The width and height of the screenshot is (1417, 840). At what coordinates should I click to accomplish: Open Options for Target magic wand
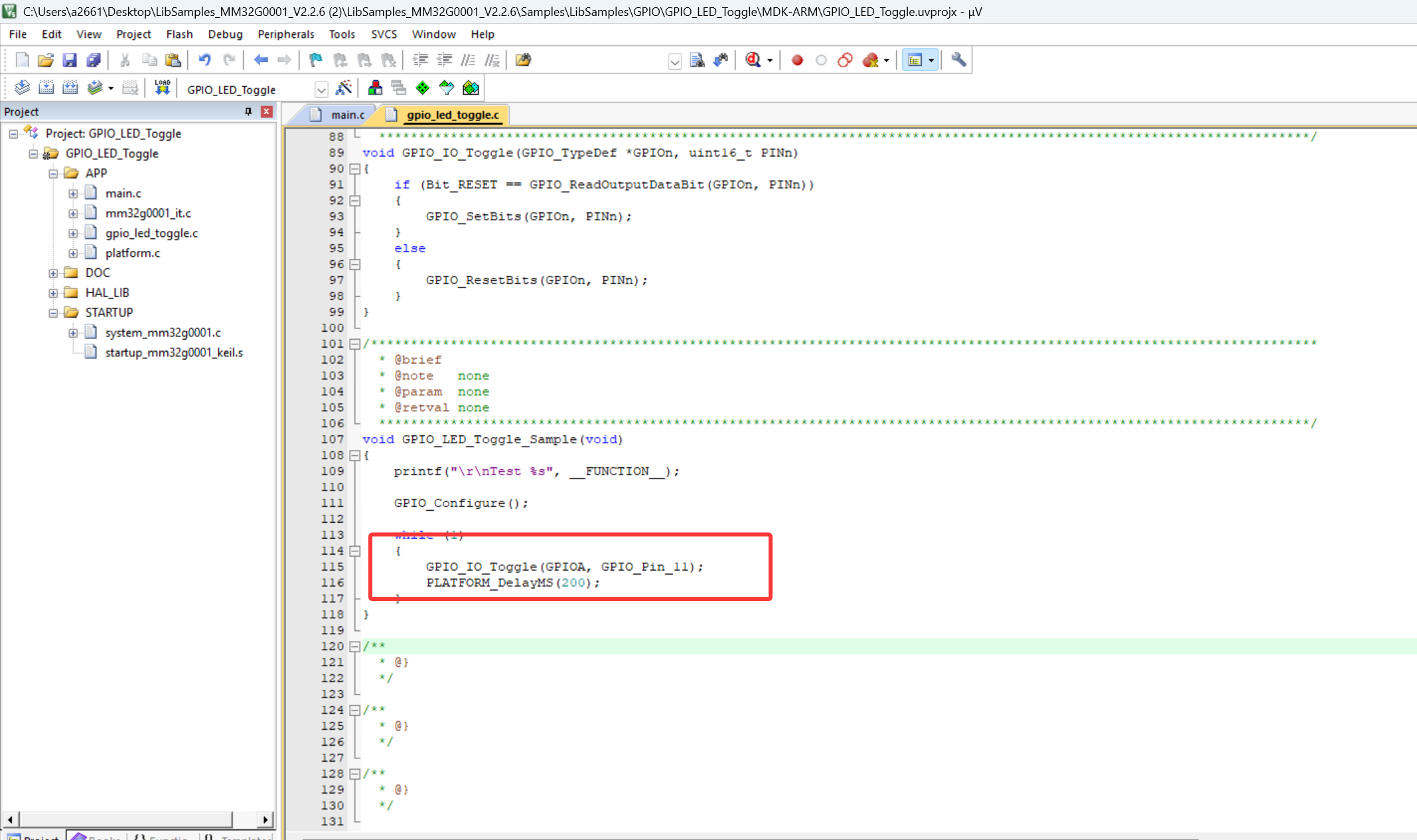[344, 88]
